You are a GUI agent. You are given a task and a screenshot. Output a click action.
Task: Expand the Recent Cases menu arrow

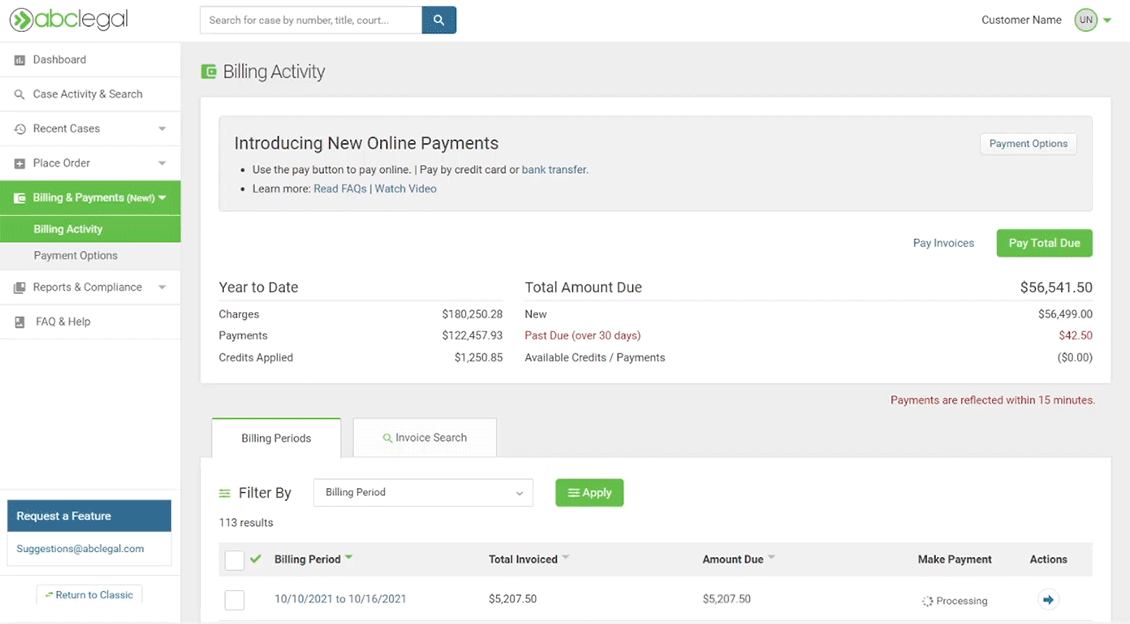point(162,129)
